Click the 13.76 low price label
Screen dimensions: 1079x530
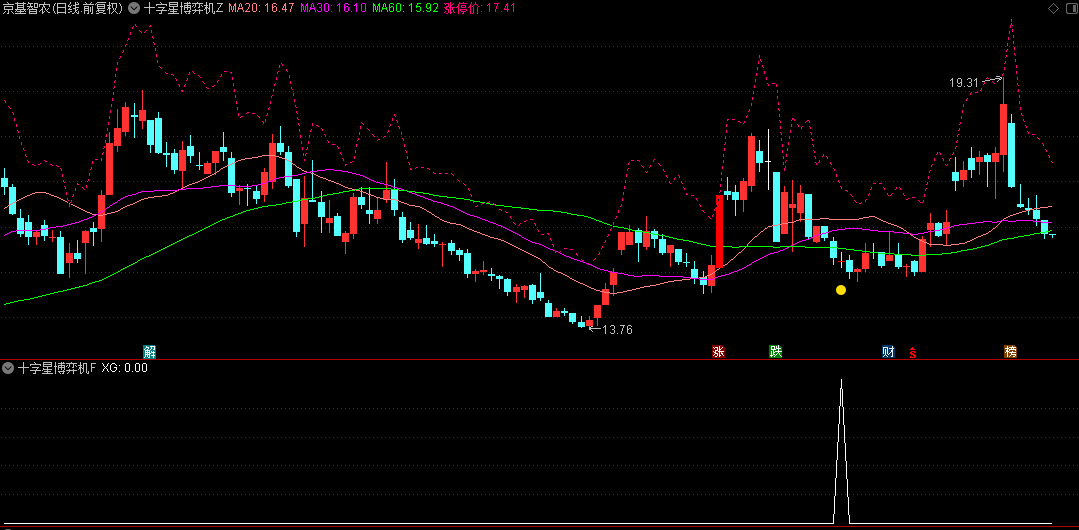pos(617,330)
